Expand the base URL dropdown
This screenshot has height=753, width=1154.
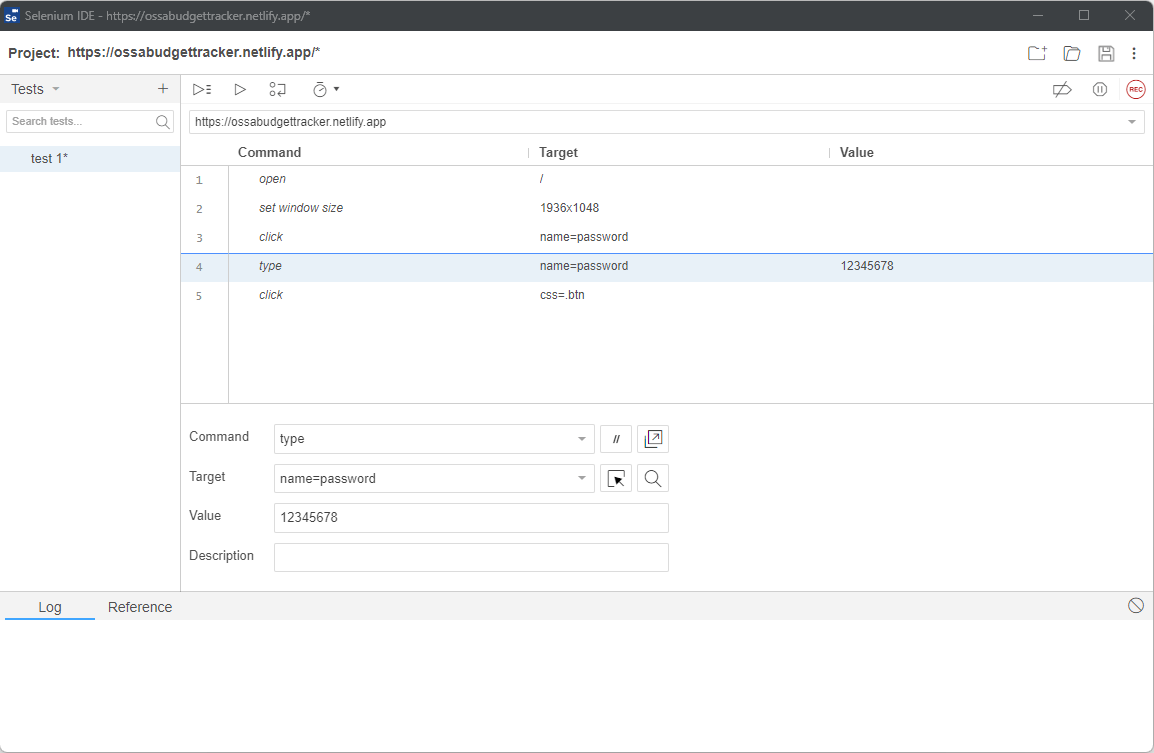1132,122
